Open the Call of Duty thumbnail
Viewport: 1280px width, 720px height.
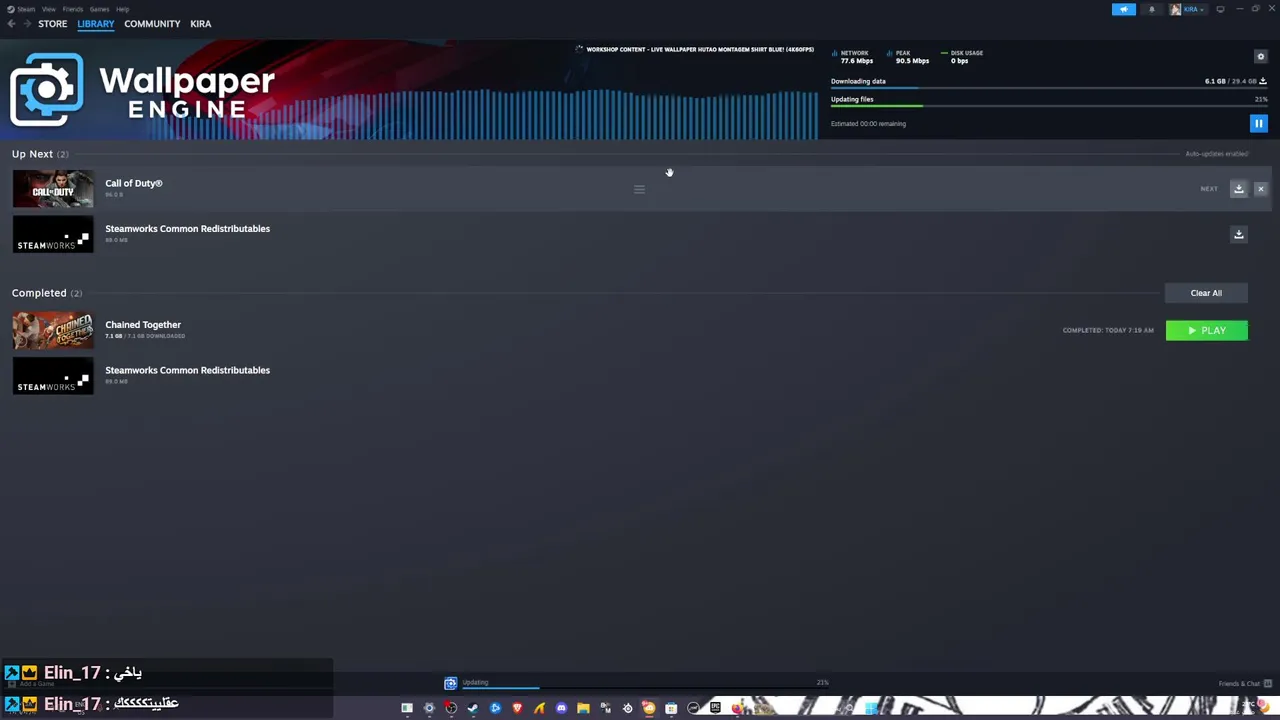53,189
